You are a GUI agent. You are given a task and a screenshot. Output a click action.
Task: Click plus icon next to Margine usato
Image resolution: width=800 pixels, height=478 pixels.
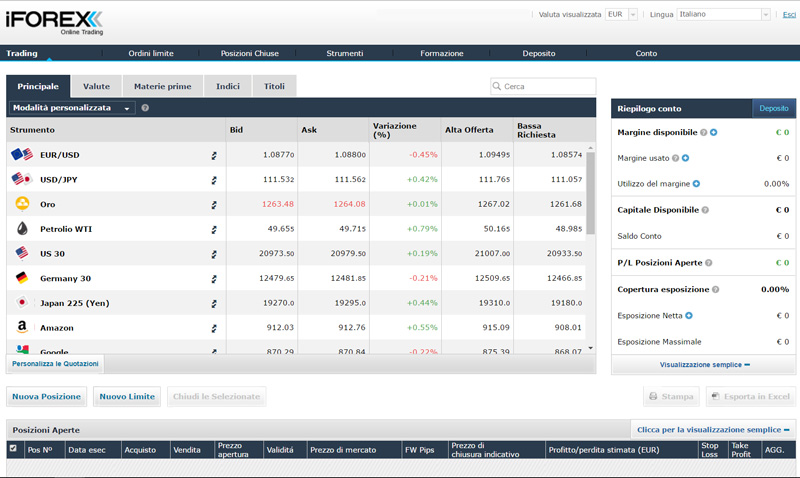click(686, 158)
